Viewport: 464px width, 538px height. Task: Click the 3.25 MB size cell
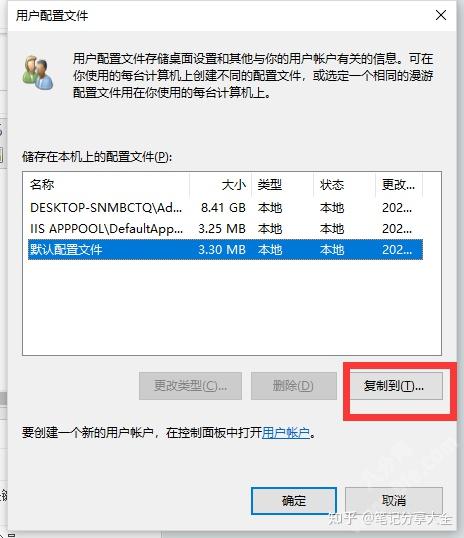[x=222, y=229]
